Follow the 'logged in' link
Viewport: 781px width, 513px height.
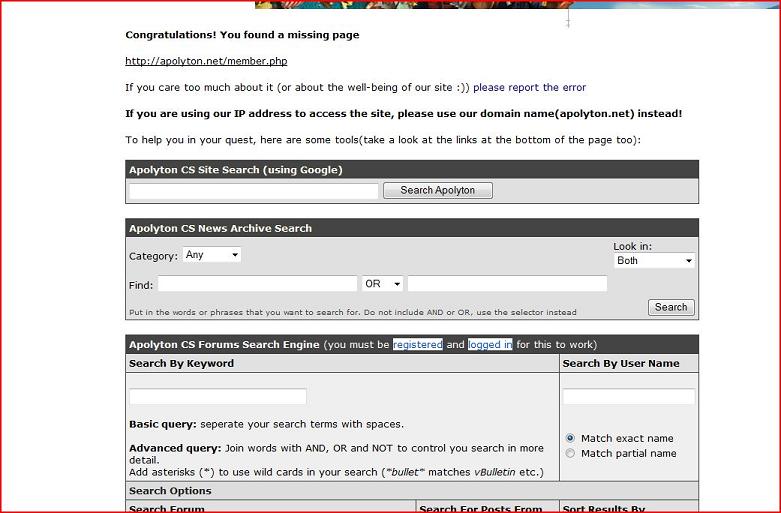(x=490, y=344)
